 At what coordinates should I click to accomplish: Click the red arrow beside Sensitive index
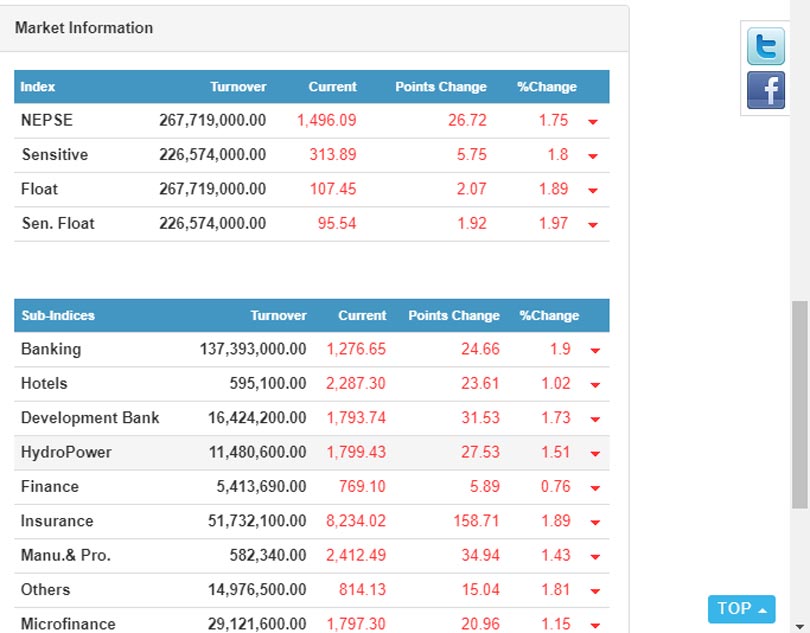click(593, 156)
